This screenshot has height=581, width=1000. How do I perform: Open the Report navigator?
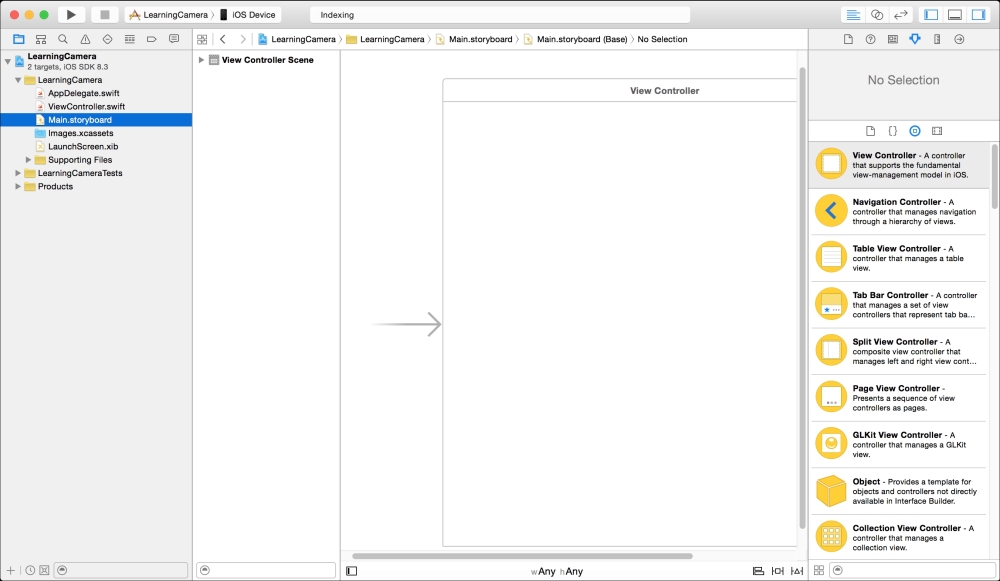173,39
